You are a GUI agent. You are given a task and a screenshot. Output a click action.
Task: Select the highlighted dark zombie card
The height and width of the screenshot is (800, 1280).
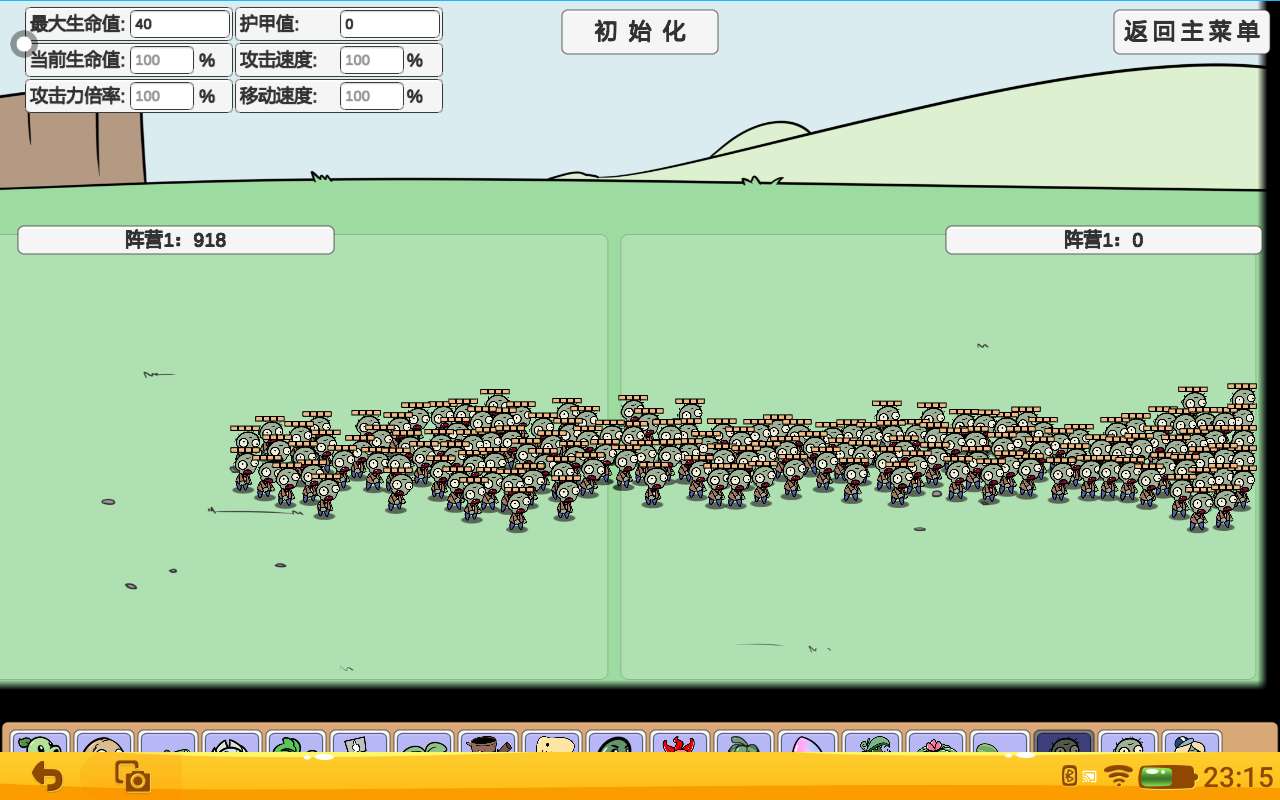[1064, 744]
